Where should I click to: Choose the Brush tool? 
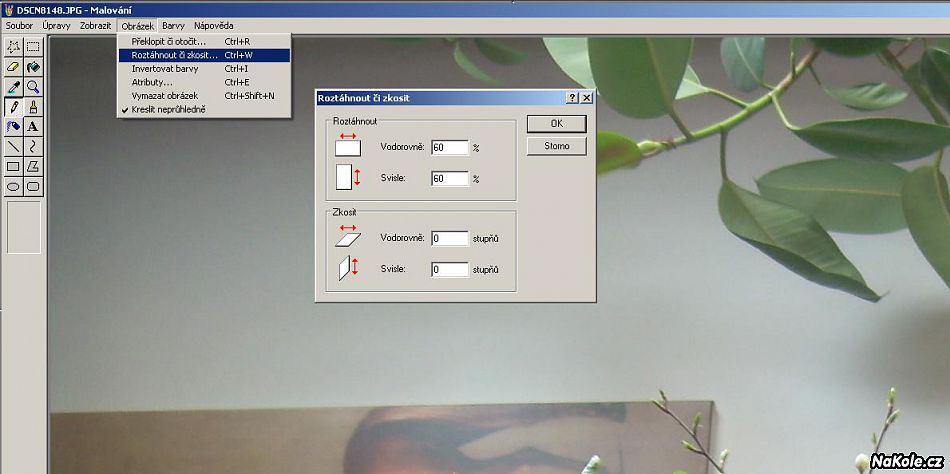(33, 107)
